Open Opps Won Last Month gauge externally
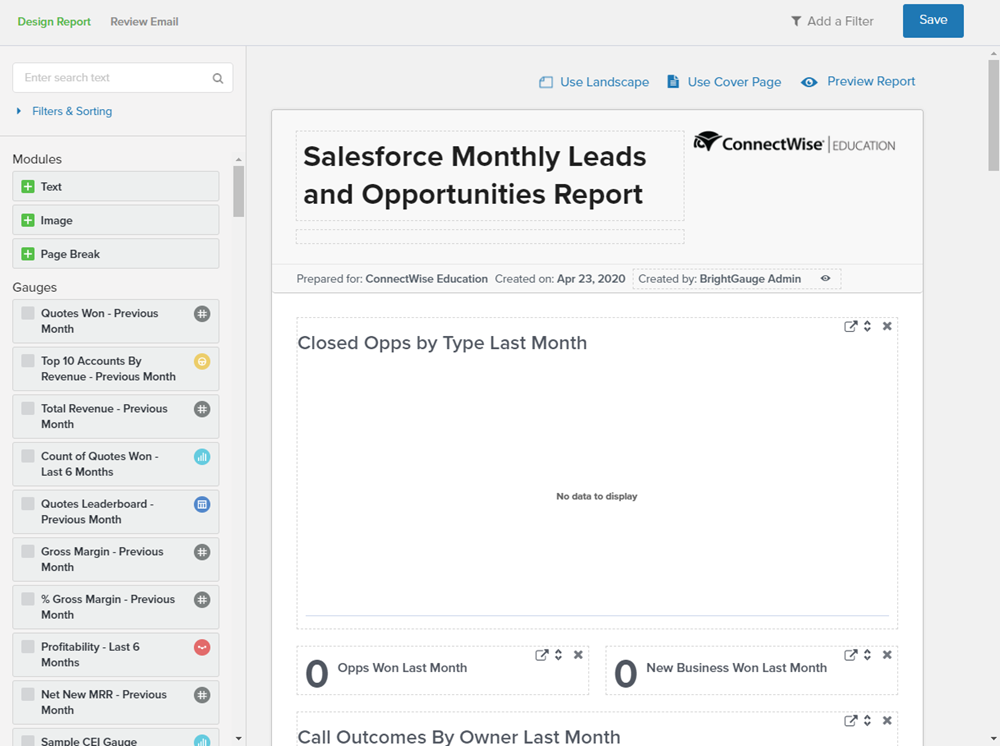The image size is (1000, 746). [x=541, y=655]
